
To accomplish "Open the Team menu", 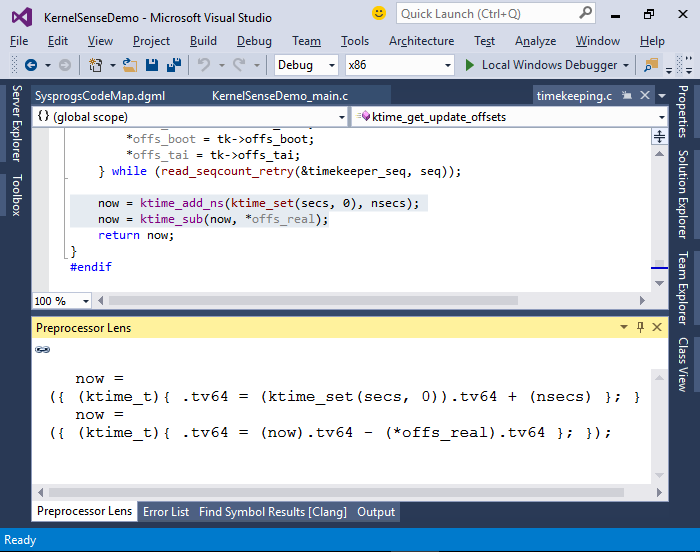I will pyautogui.click(x=306, y=41).
